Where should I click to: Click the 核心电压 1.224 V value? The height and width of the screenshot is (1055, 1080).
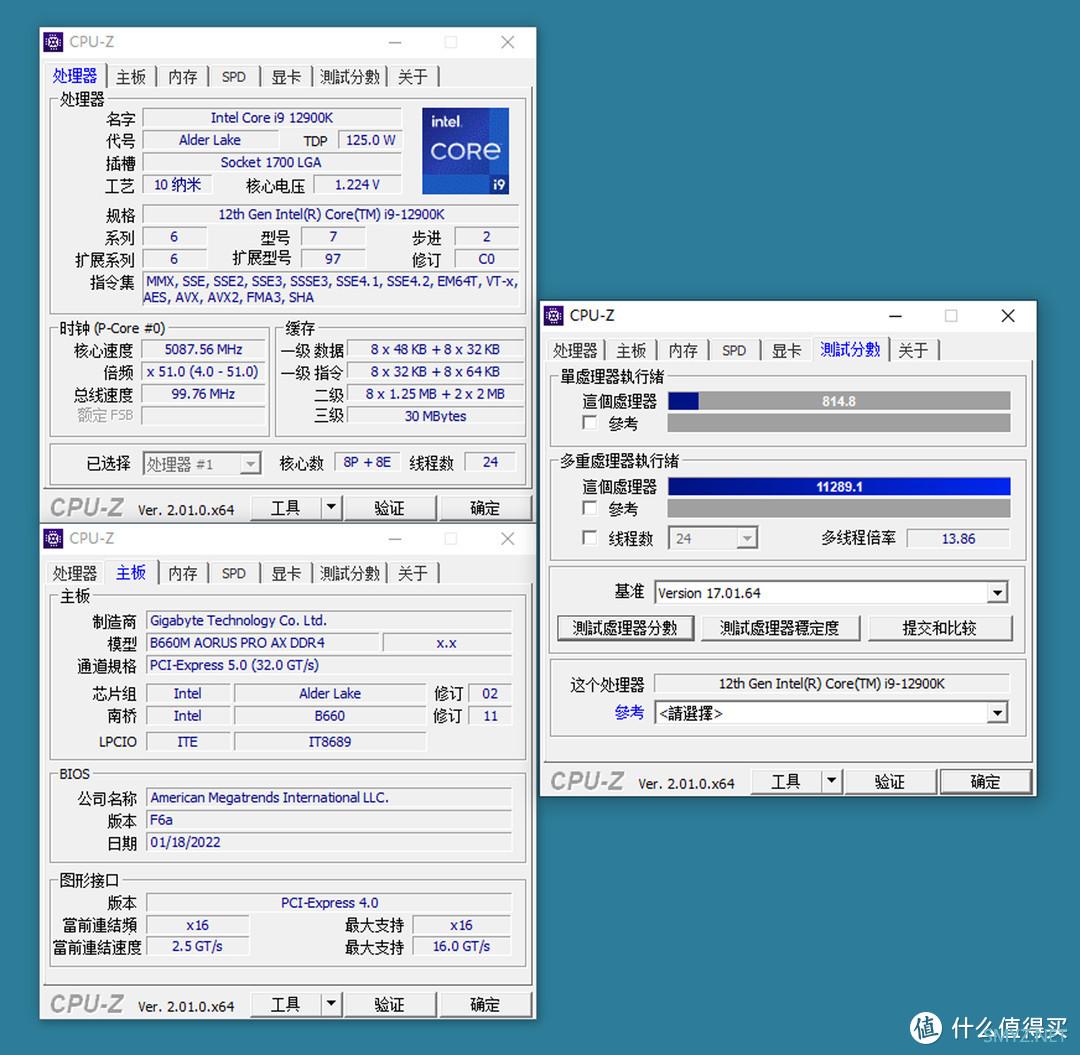coord(357,185)
